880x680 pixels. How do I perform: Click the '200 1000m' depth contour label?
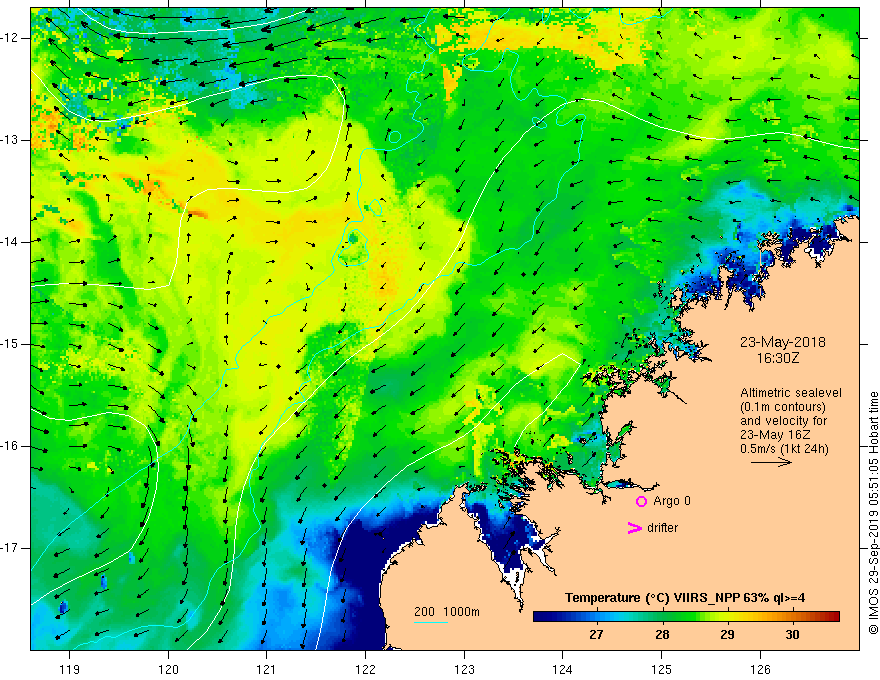click(447, 612)
